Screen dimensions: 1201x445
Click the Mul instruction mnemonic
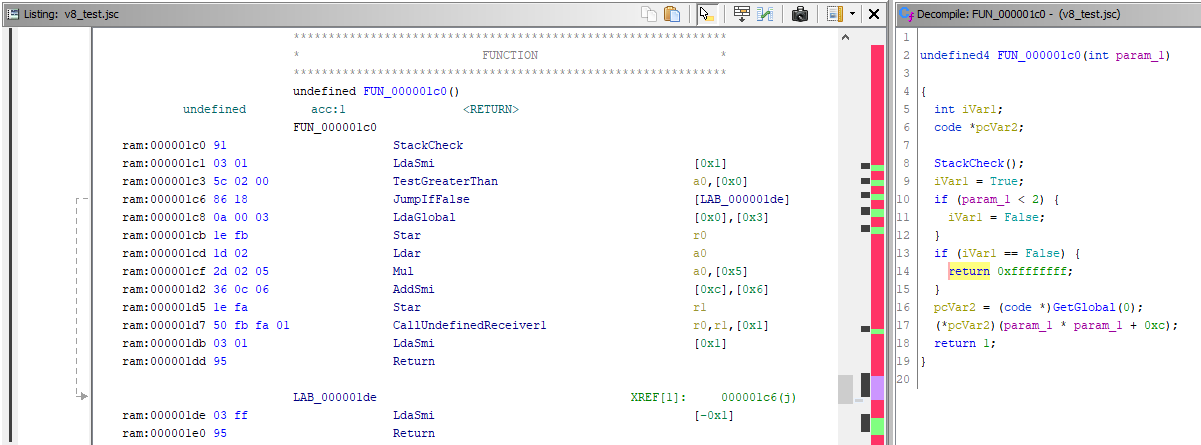(x=403, y=271)
